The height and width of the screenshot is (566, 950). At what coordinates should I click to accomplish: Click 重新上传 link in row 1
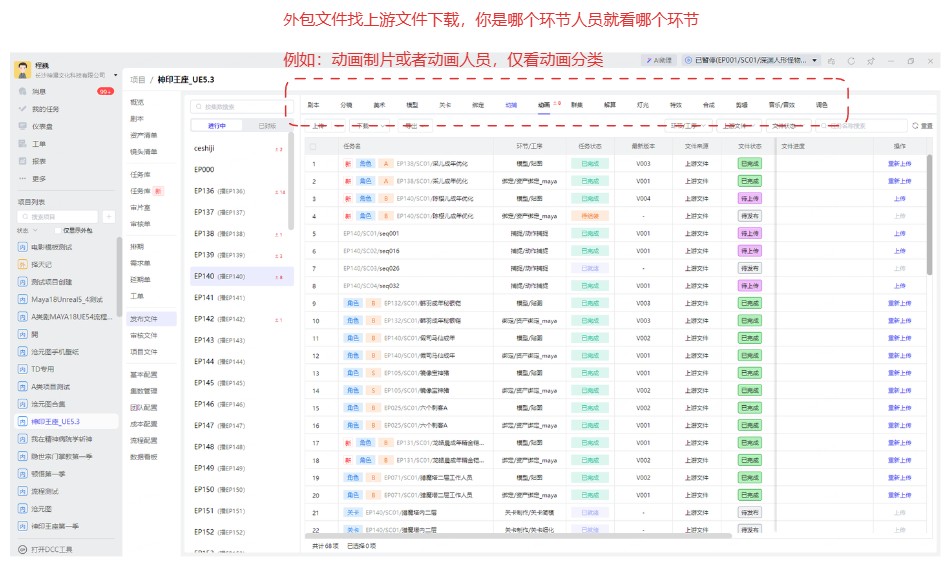899,164
